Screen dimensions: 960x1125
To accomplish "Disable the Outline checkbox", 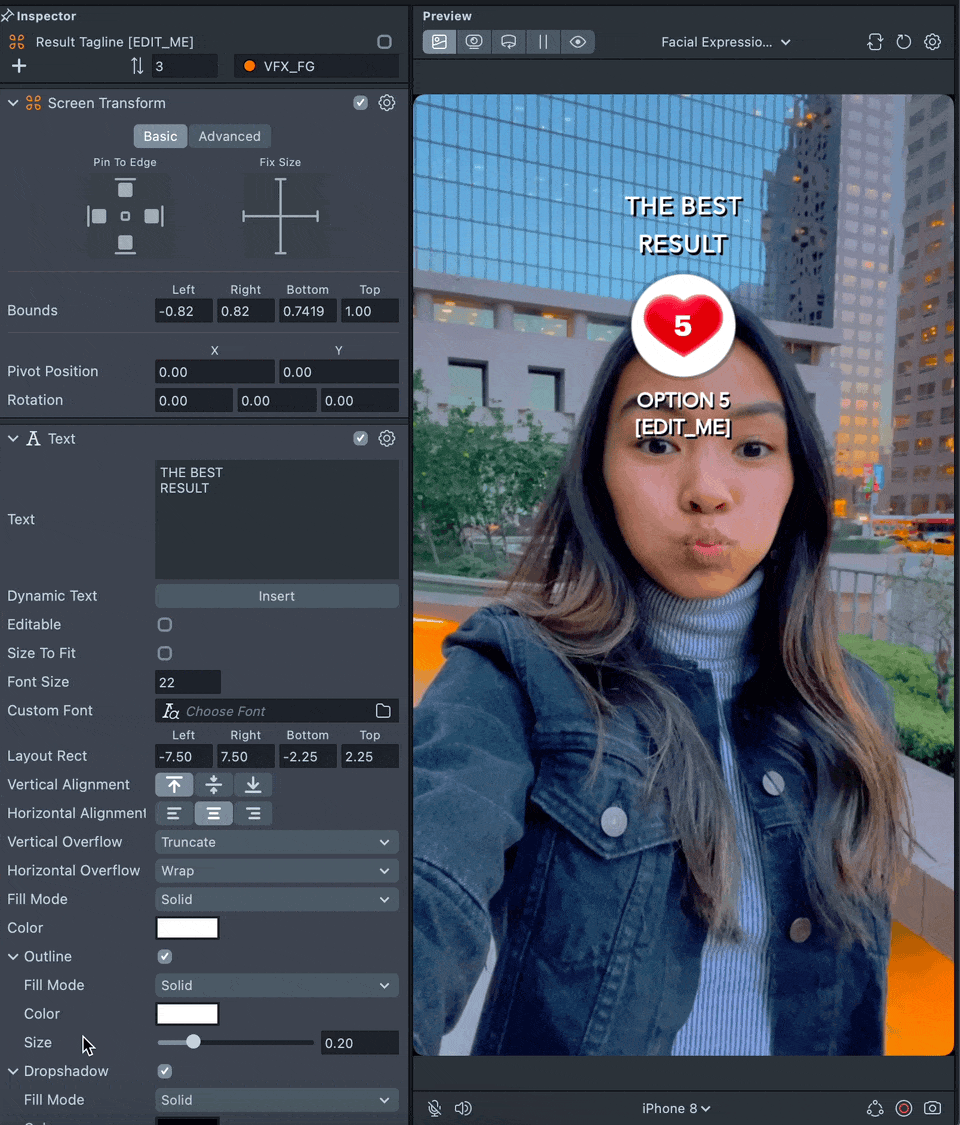I will [165, 957].
